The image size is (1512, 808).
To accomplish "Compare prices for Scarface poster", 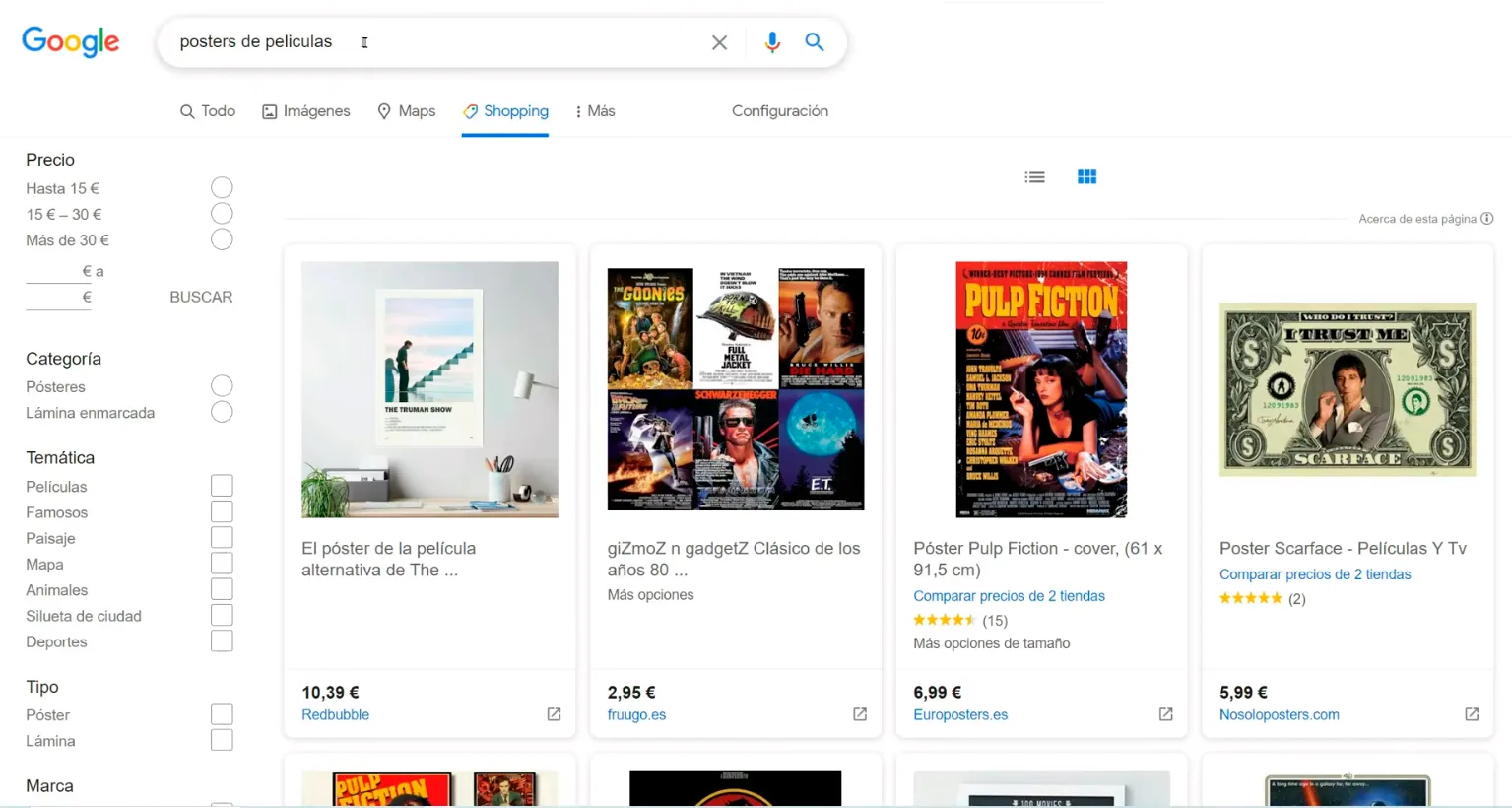I will 1315,574.
